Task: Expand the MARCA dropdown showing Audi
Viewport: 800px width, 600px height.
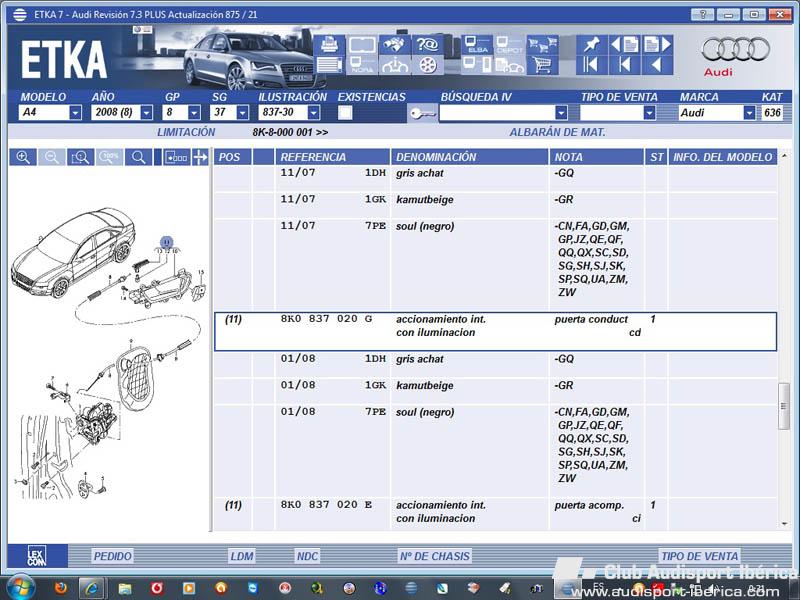Action: (x=749, y=113)
